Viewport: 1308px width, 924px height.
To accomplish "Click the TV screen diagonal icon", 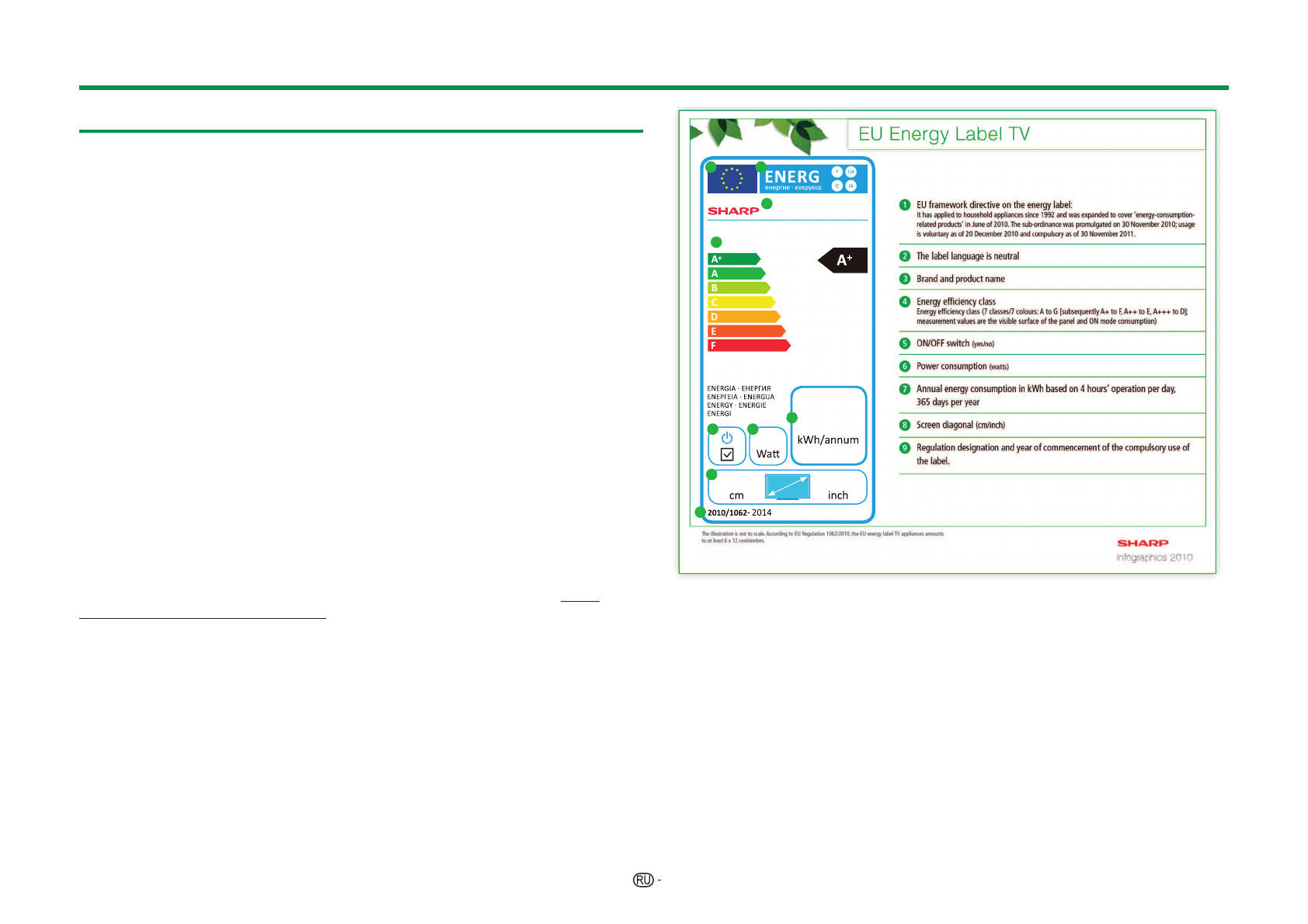I will point(787,487).
